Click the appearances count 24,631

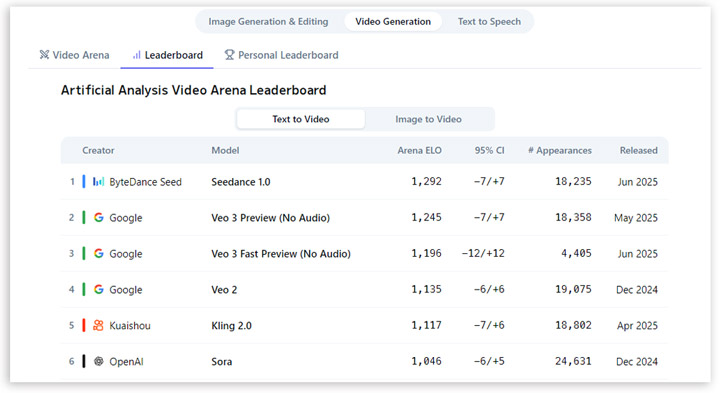point(573,361)
